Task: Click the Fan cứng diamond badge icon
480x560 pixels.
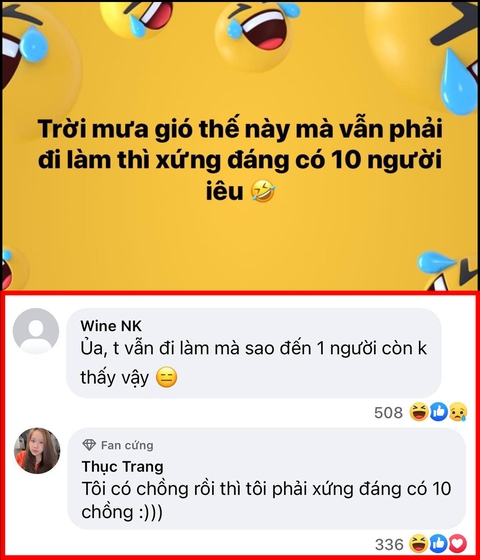Action: (89, 445)
